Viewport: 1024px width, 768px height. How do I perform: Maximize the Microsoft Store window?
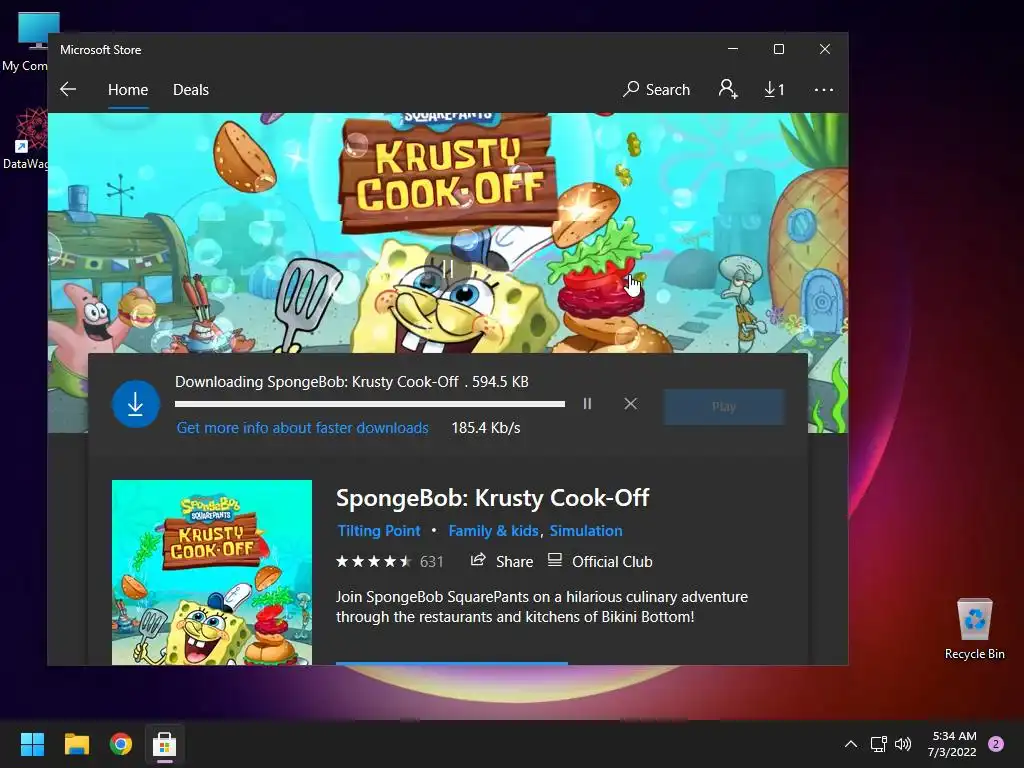coord(778,49)
